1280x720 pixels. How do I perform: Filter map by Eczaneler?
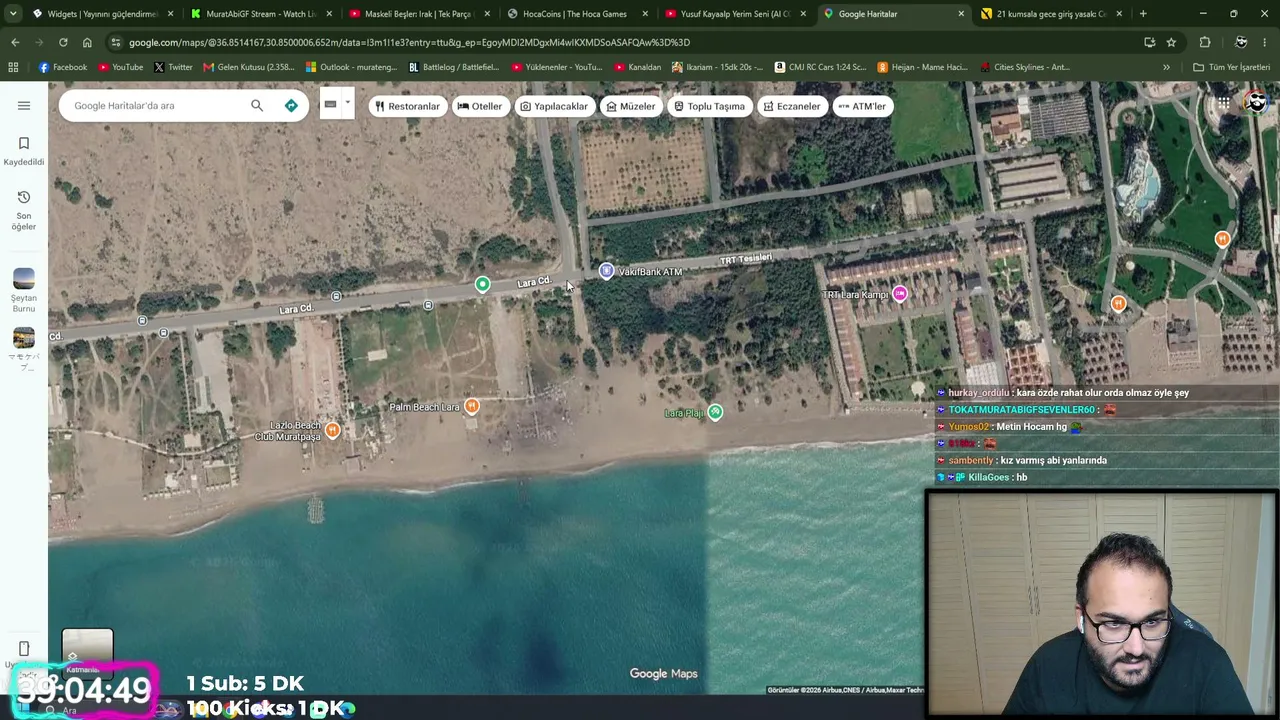(x=792, y=106)
